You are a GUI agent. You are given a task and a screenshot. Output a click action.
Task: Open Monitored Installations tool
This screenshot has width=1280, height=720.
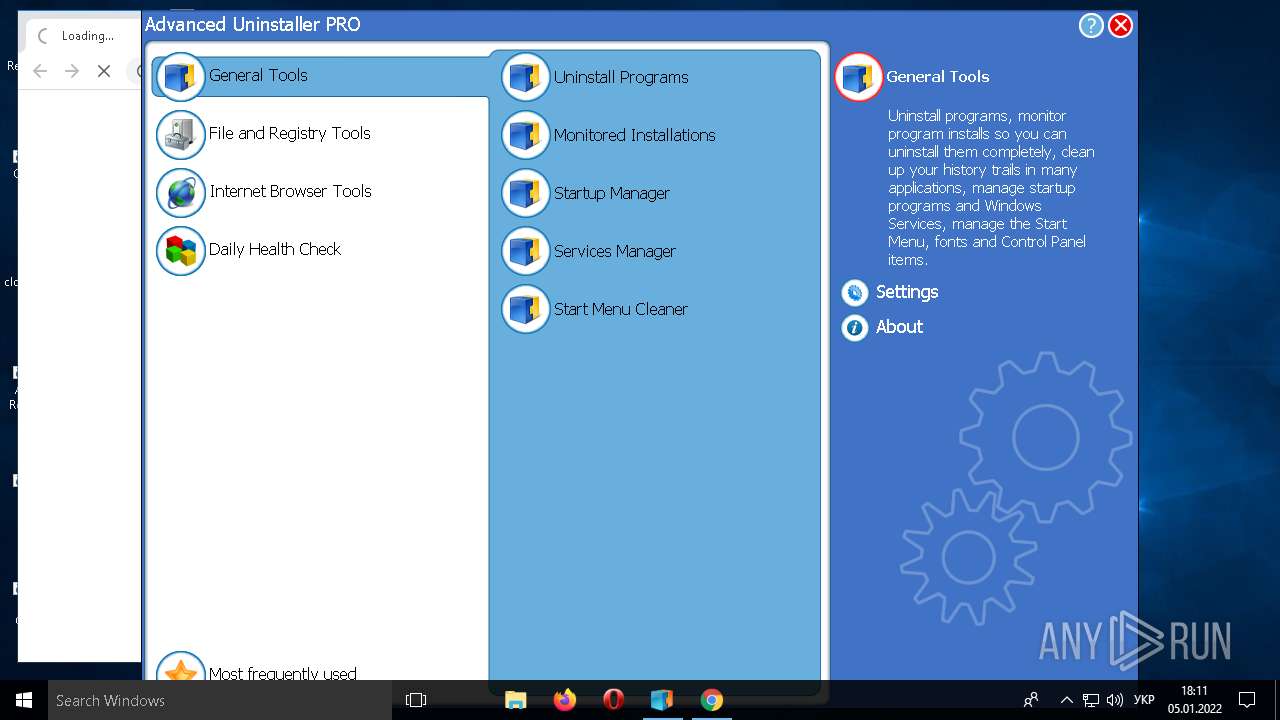[x=635, y=135]
